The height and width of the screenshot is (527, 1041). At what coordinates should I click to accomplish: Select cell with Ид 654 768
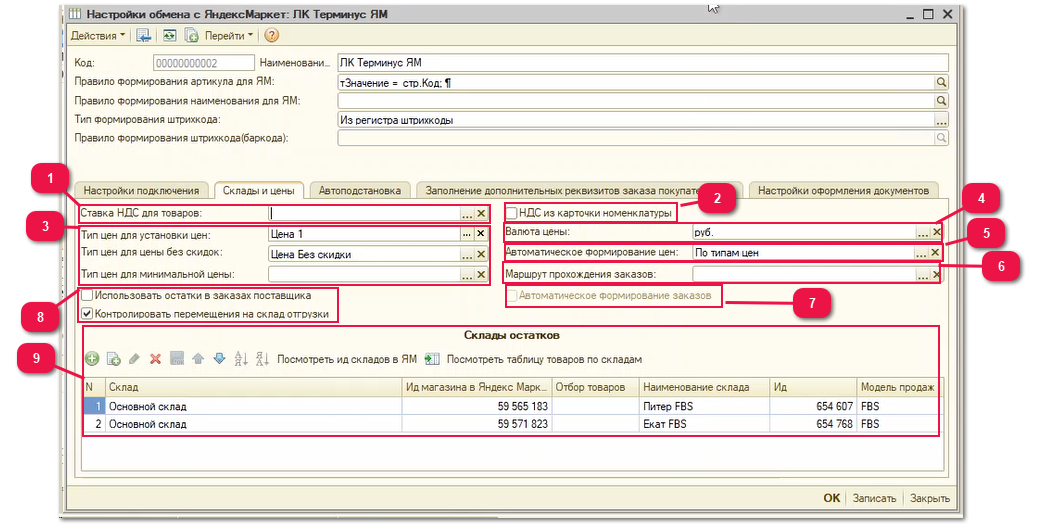(x=813, y=423)
